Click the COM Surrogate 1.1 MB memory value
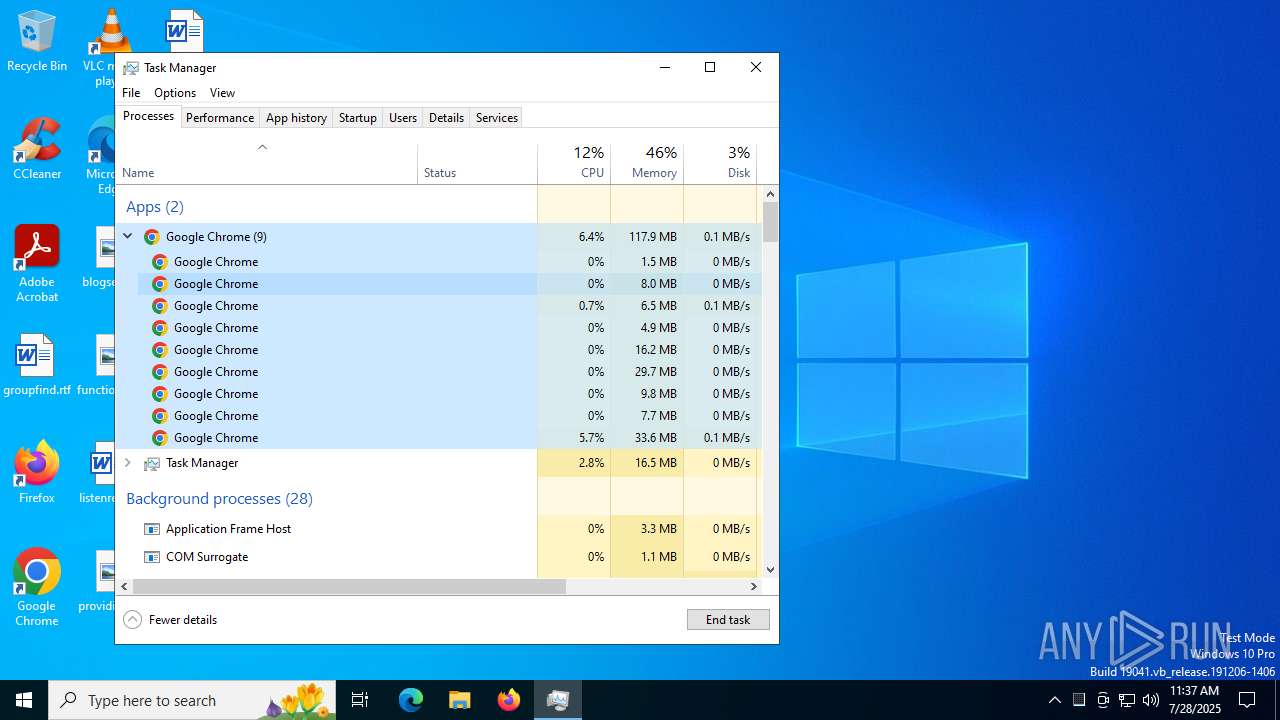Viewport: 1280px width, 720px height. point(658,557)
